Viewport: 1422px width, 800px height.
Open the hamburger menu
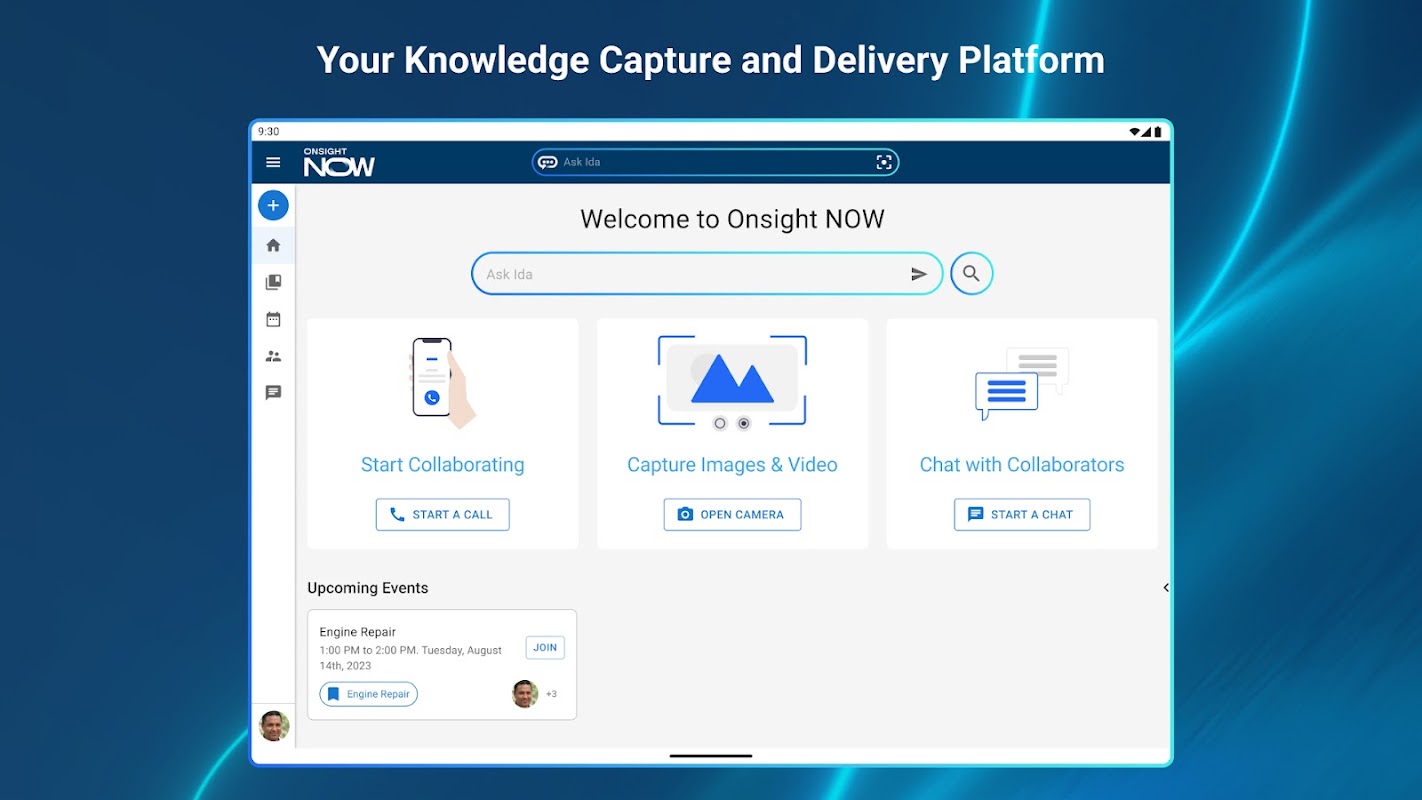click(273, 162)
